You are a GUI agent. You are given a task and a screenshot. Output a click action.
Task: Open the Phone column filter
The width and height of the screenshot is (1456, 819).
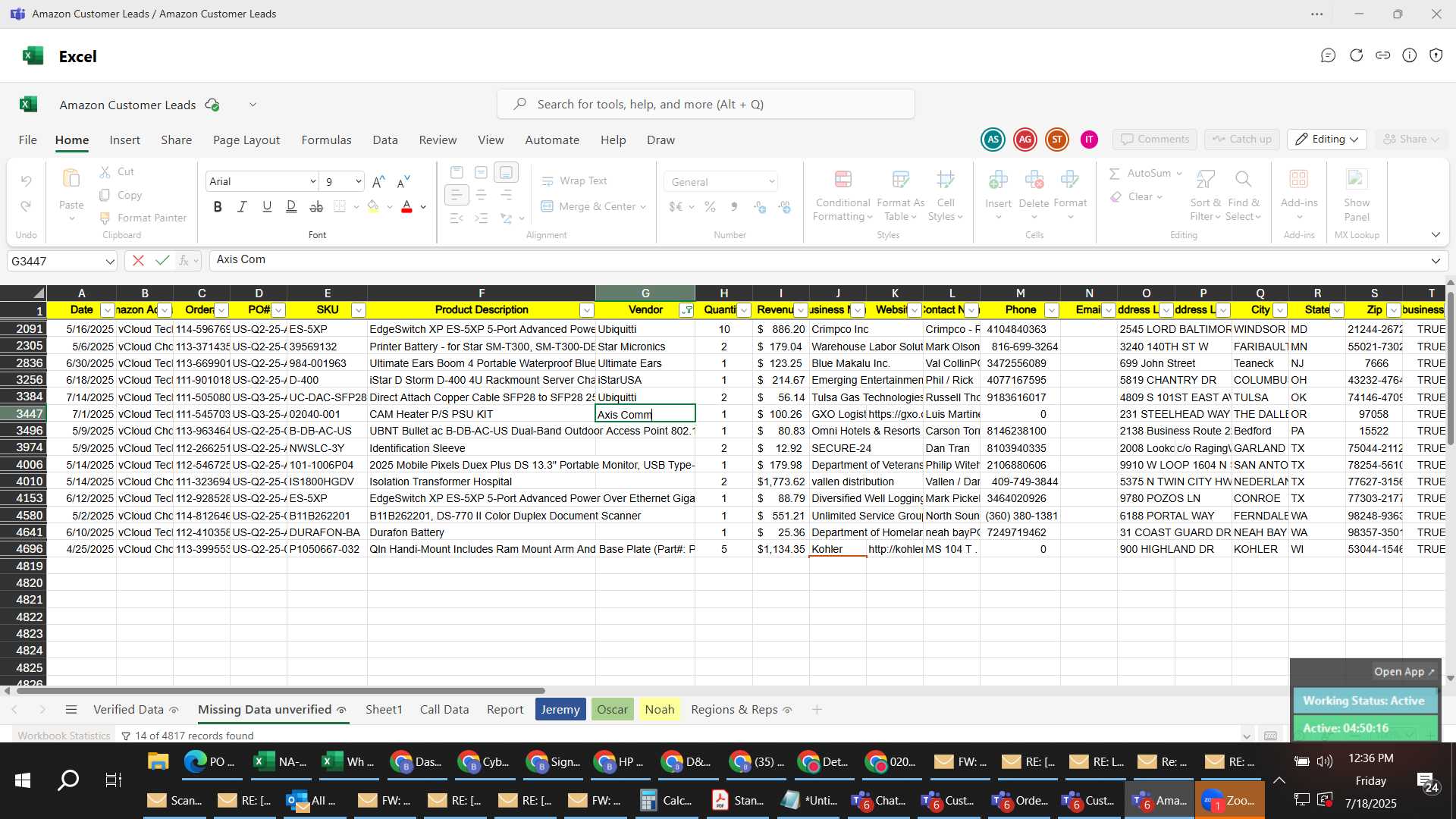(1051, 310)
